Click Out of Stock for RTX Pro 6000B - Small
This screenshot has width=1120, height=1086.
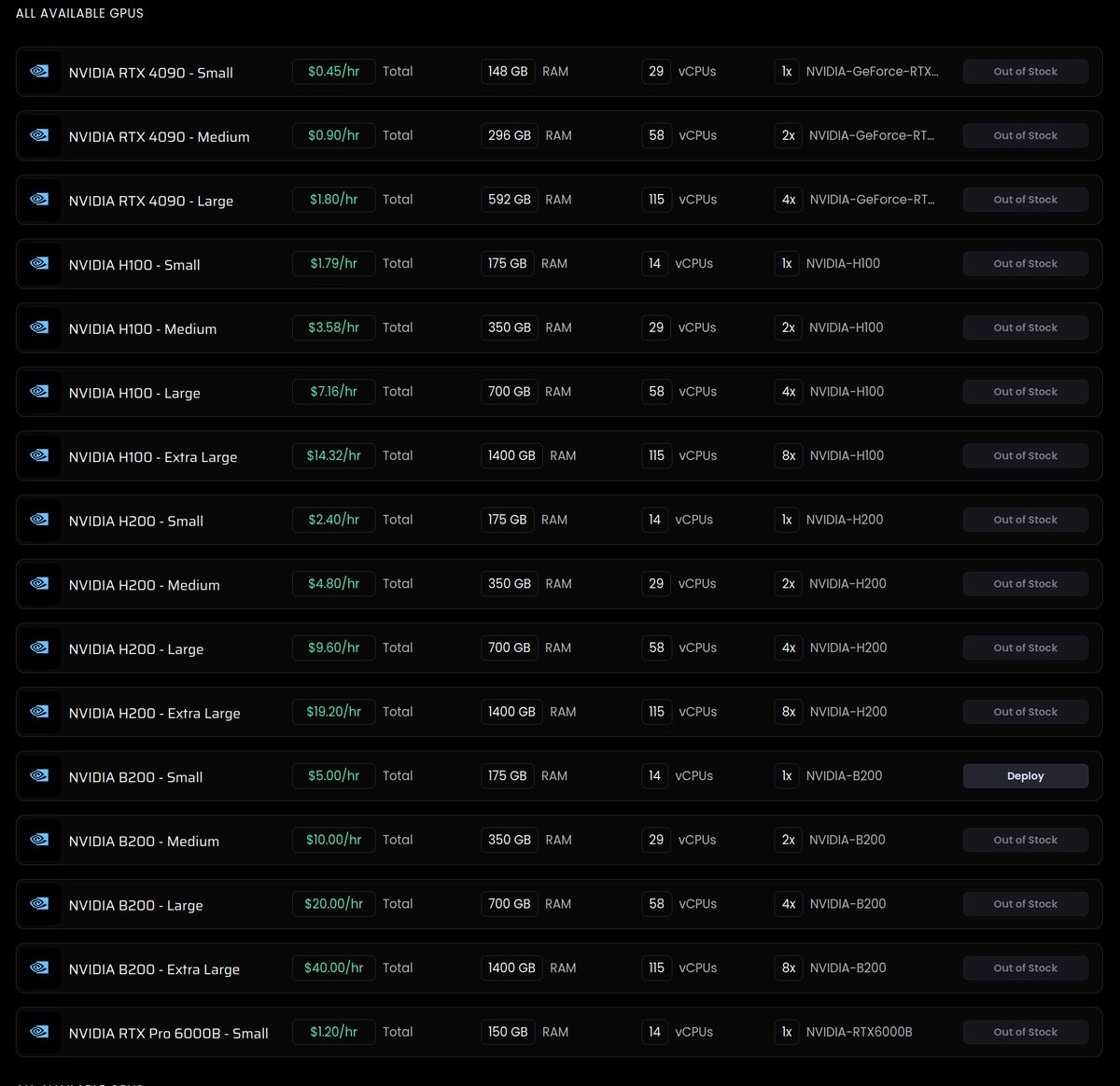click(x=1025, y=1032)
